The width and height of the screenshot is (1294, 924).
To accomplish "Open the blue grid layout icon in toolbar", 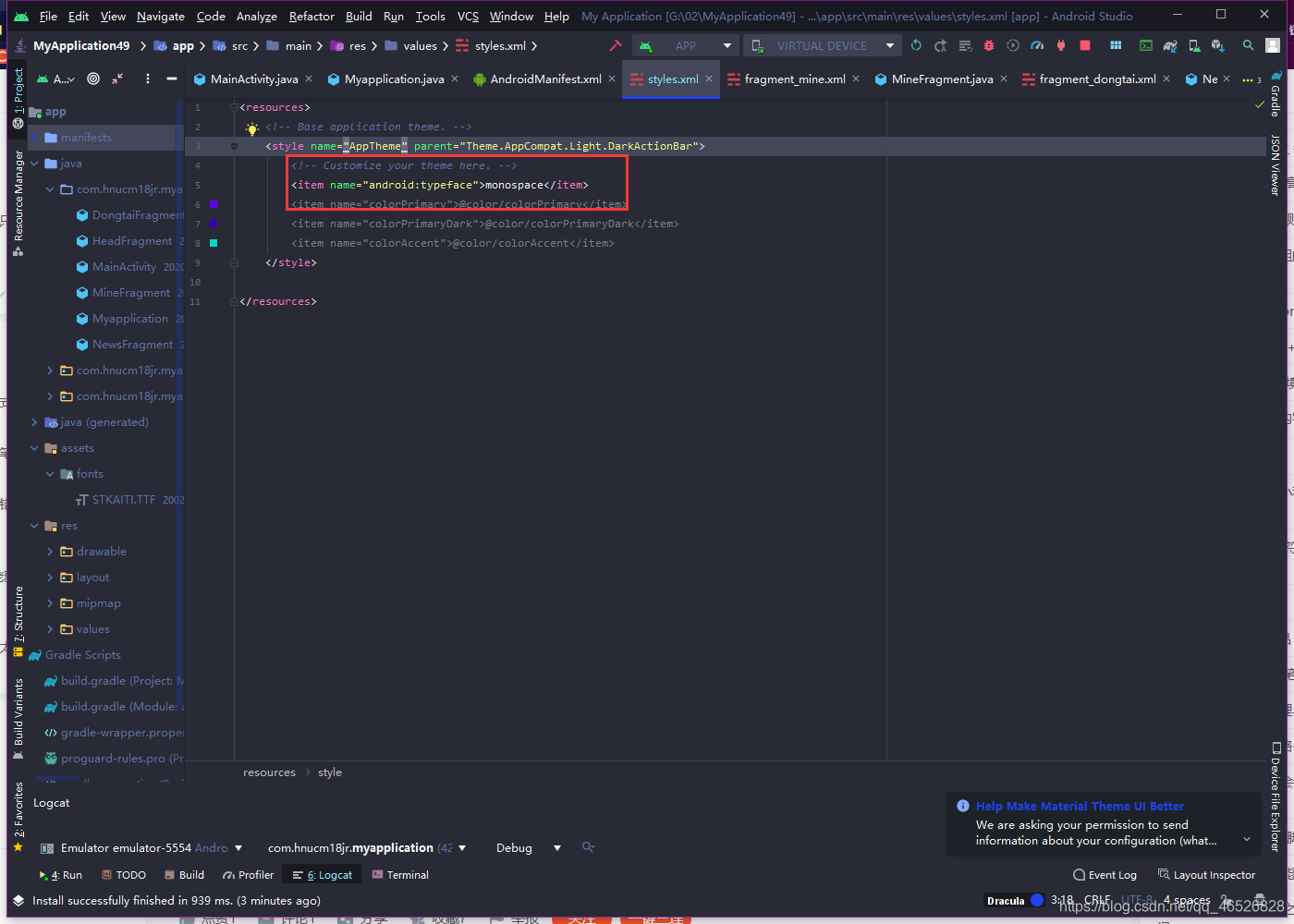I will [1116, 45].
